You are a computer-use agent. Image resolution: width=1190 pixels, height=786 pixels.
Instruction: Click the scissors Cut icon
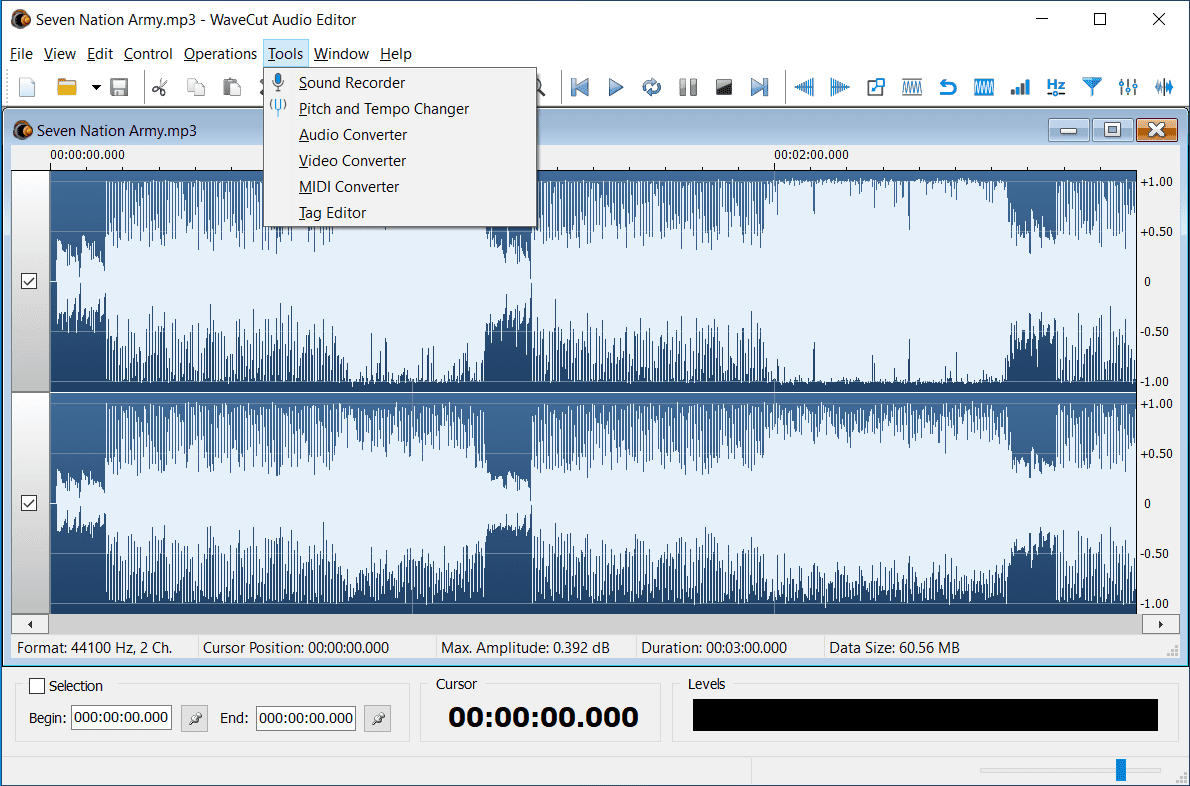[x=159, y=87]
